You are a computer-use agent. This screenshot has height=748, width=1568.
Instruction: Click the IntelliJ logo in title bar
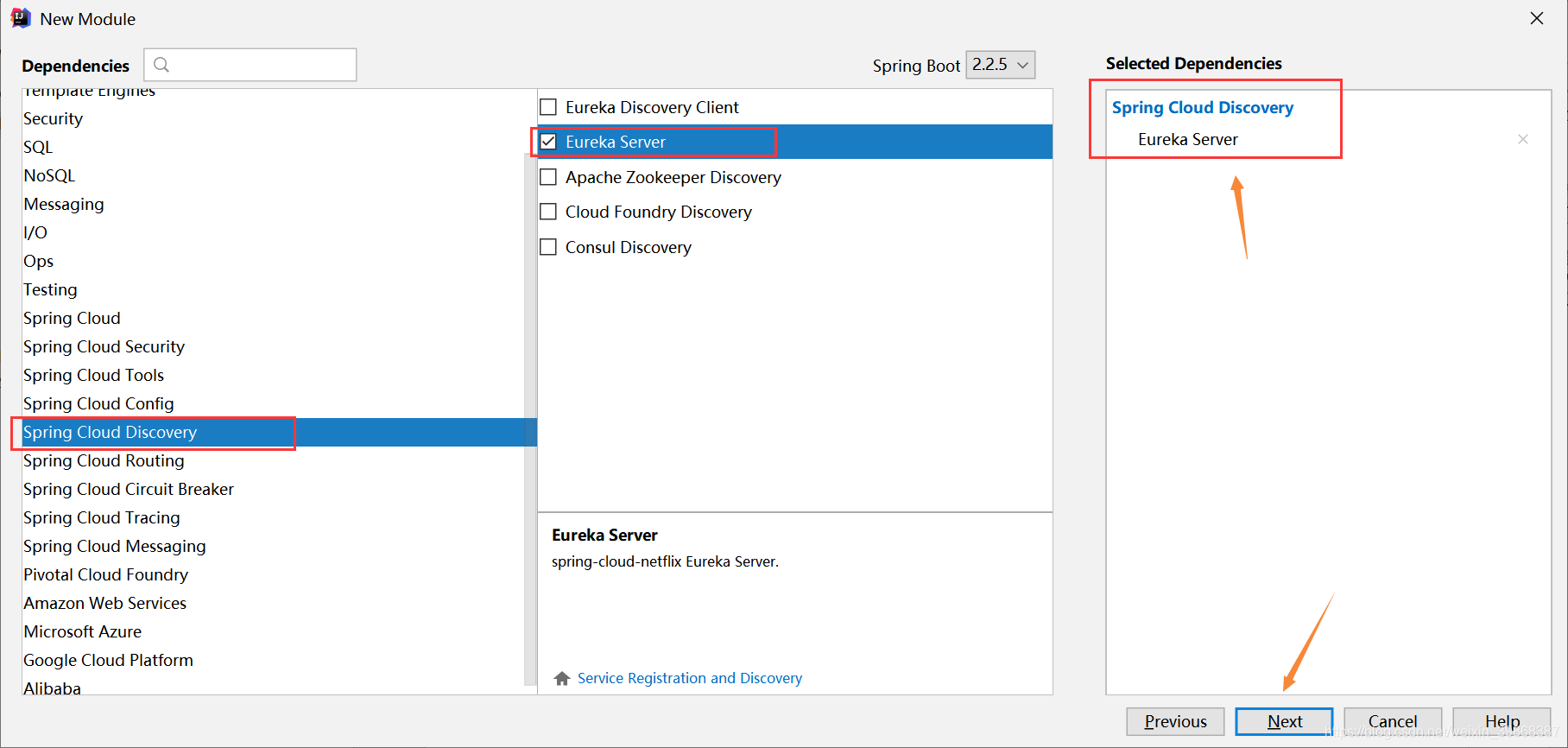pos(21,18)
